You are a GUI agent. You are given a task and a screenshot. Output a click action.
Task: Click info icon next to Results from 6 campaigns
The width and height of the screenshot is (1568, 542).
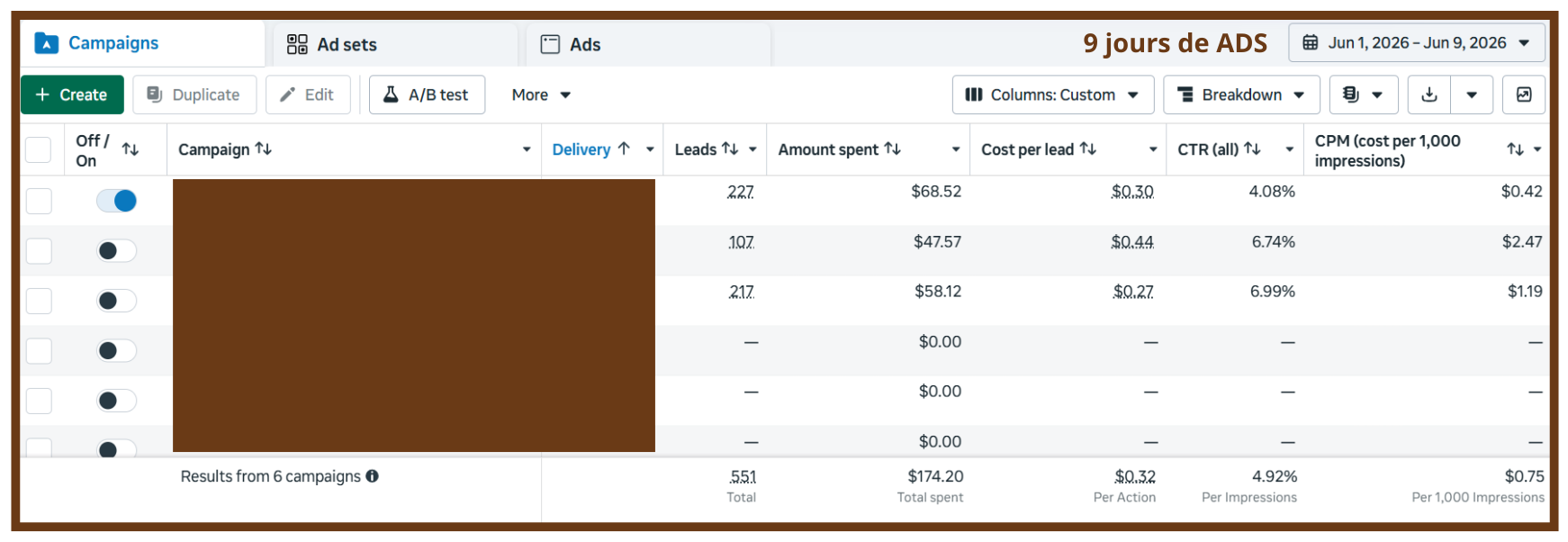[x=373, y=476]
